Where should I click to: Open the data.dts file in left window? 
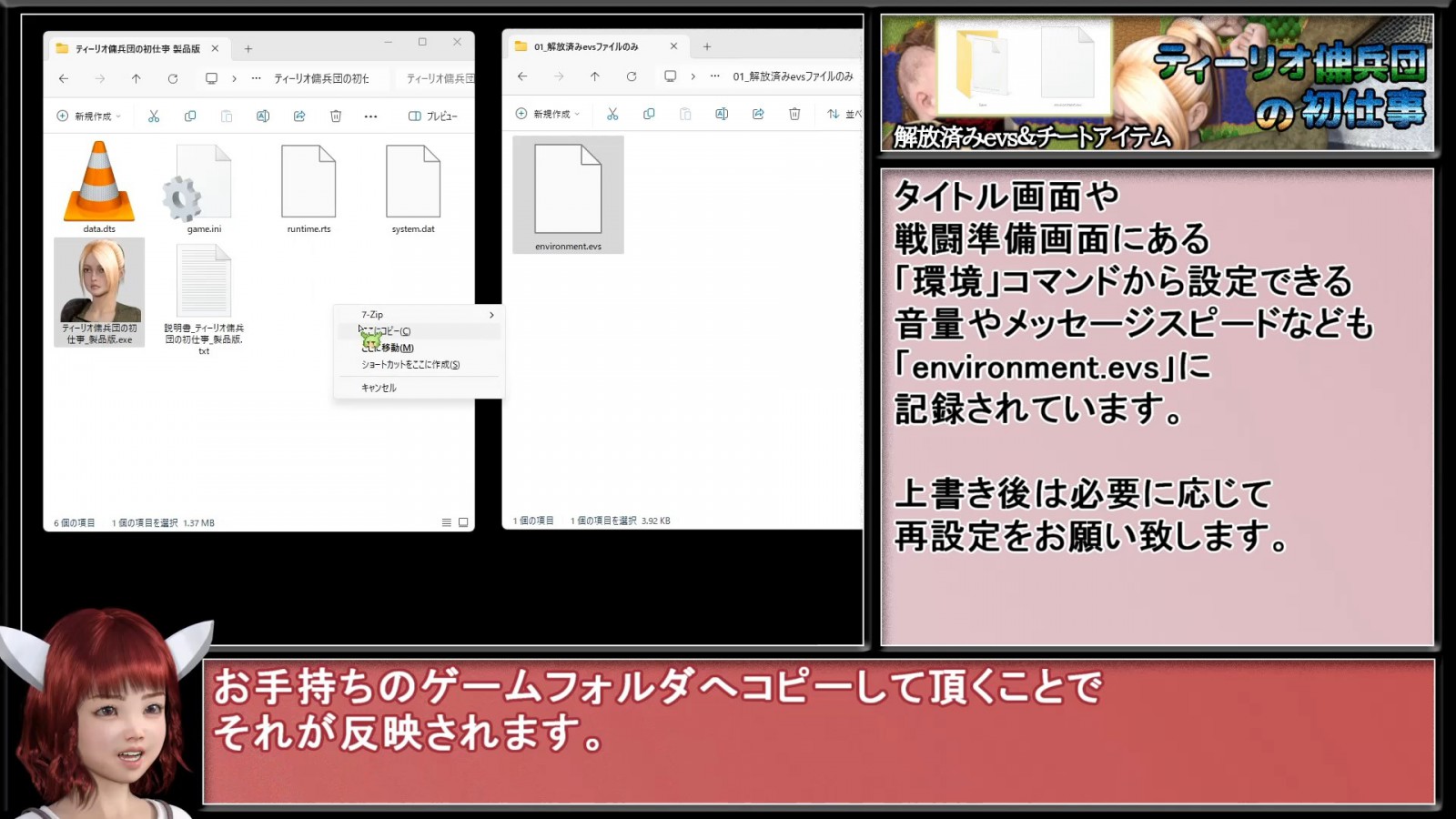point(99,187)
